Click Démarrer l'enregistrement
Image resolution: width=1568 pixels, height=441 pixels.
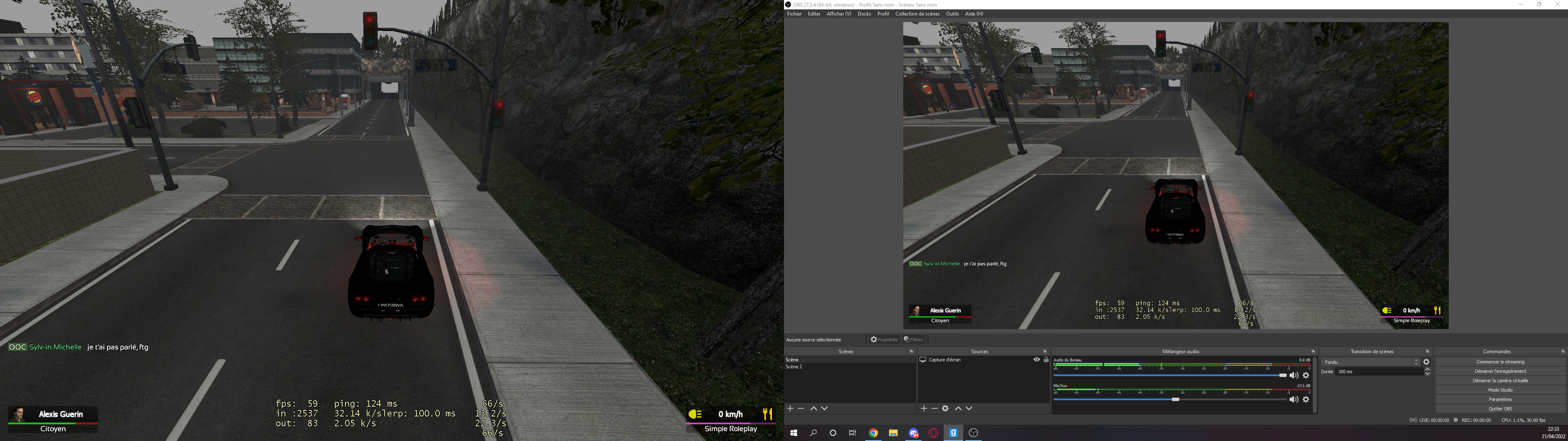[x=1501, y=372]
